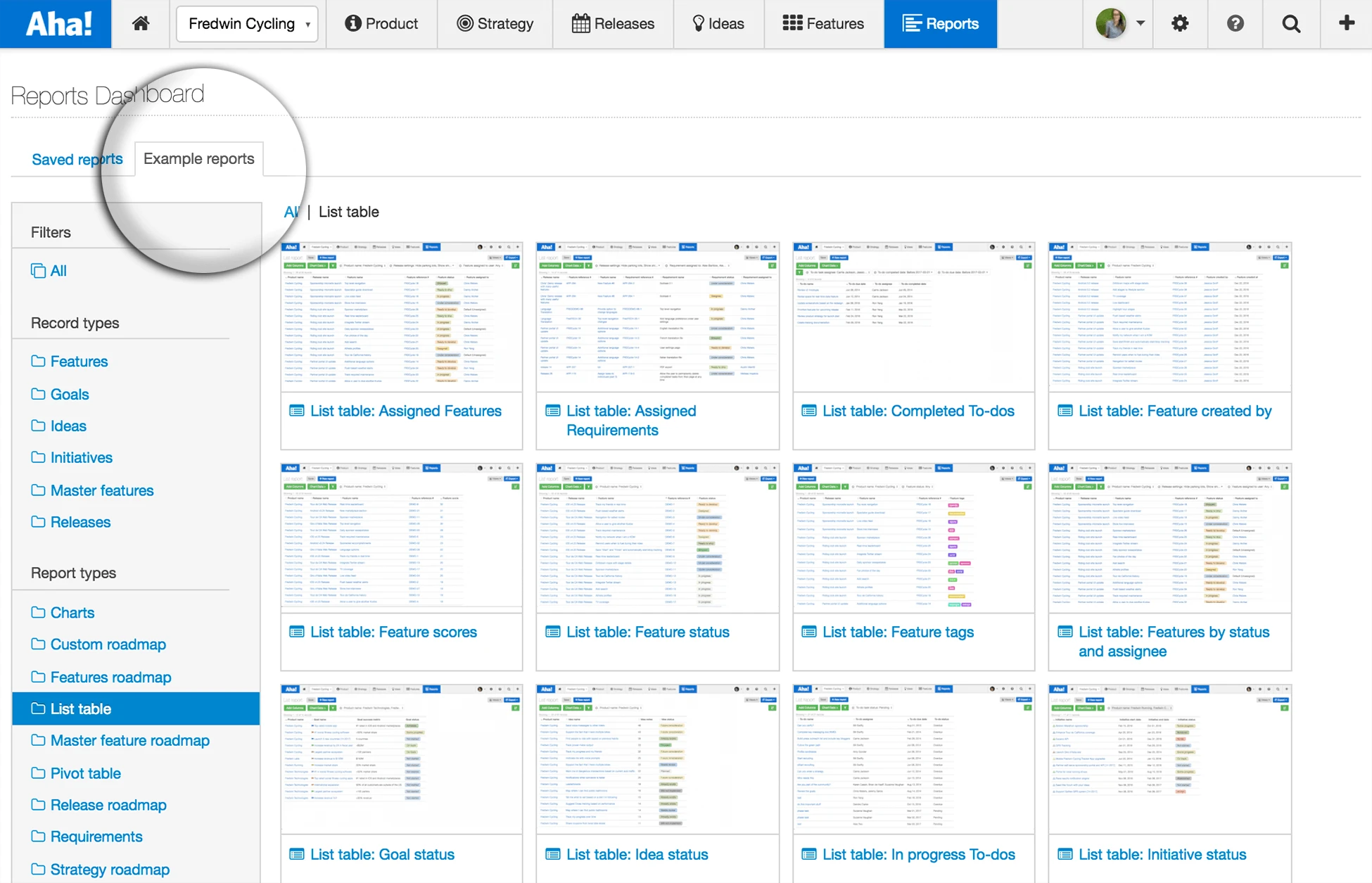Filter by Pivot table report type
Image resolution: width=1372 pixels, height=883 pixels.
click(x=85, y=773)
